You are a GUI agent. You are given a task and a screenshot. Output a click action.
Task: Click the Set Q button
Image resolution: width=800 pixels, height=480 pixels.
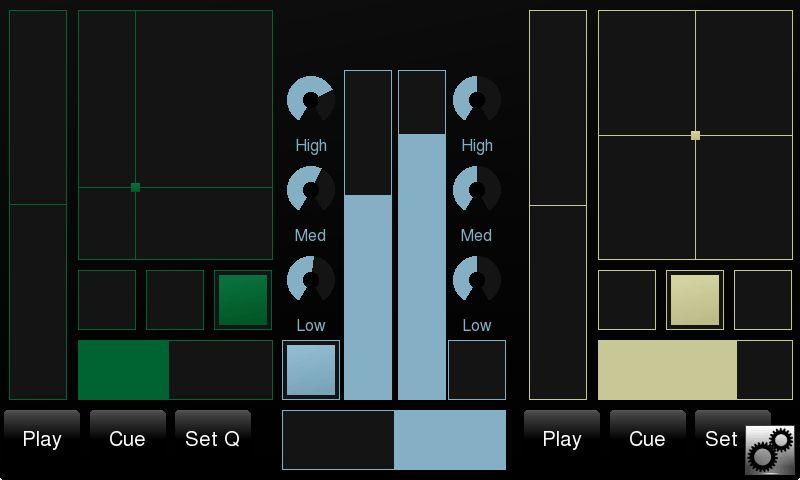(213, 439)
